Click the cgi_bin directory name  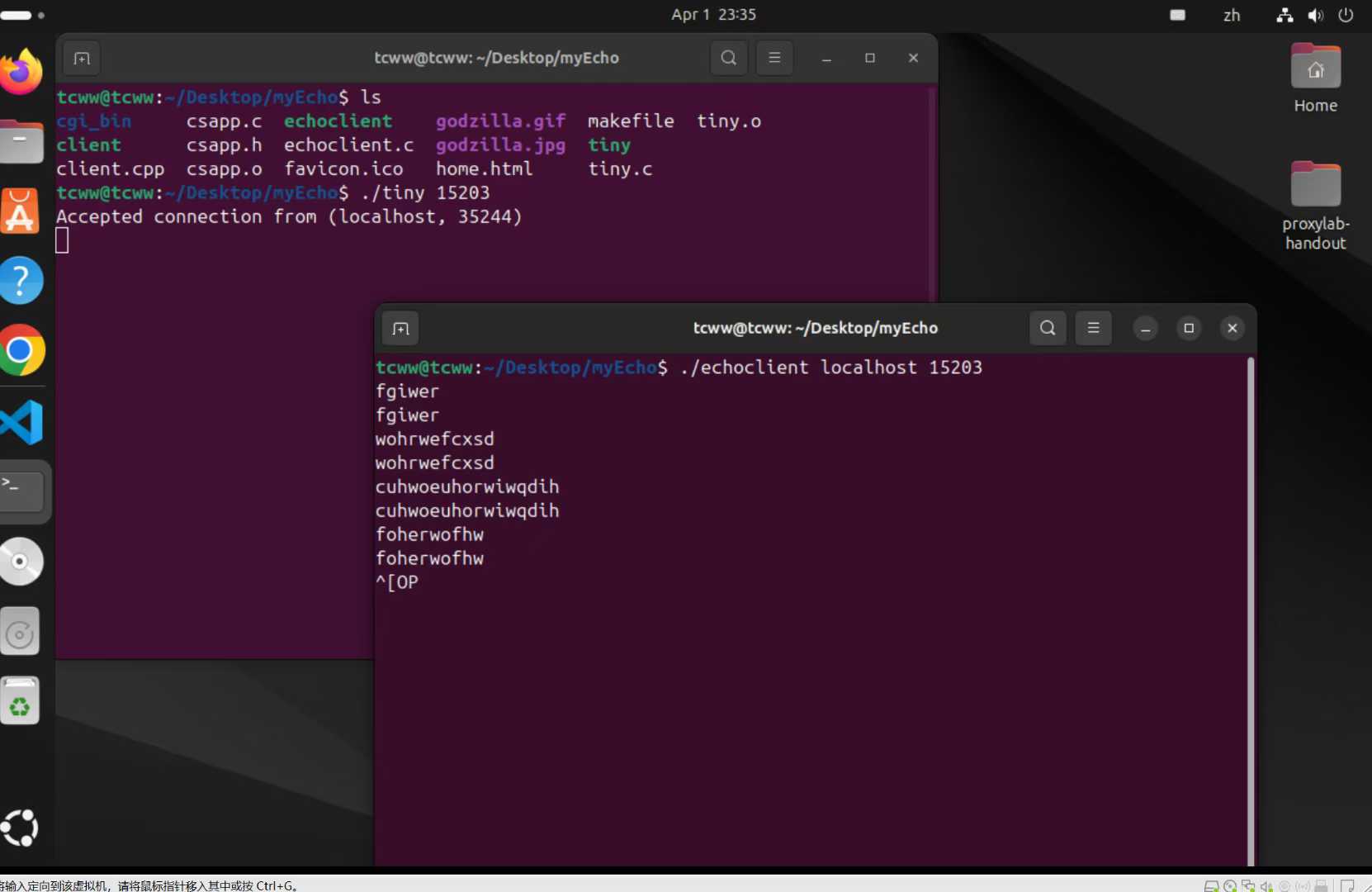coord(93,121)
